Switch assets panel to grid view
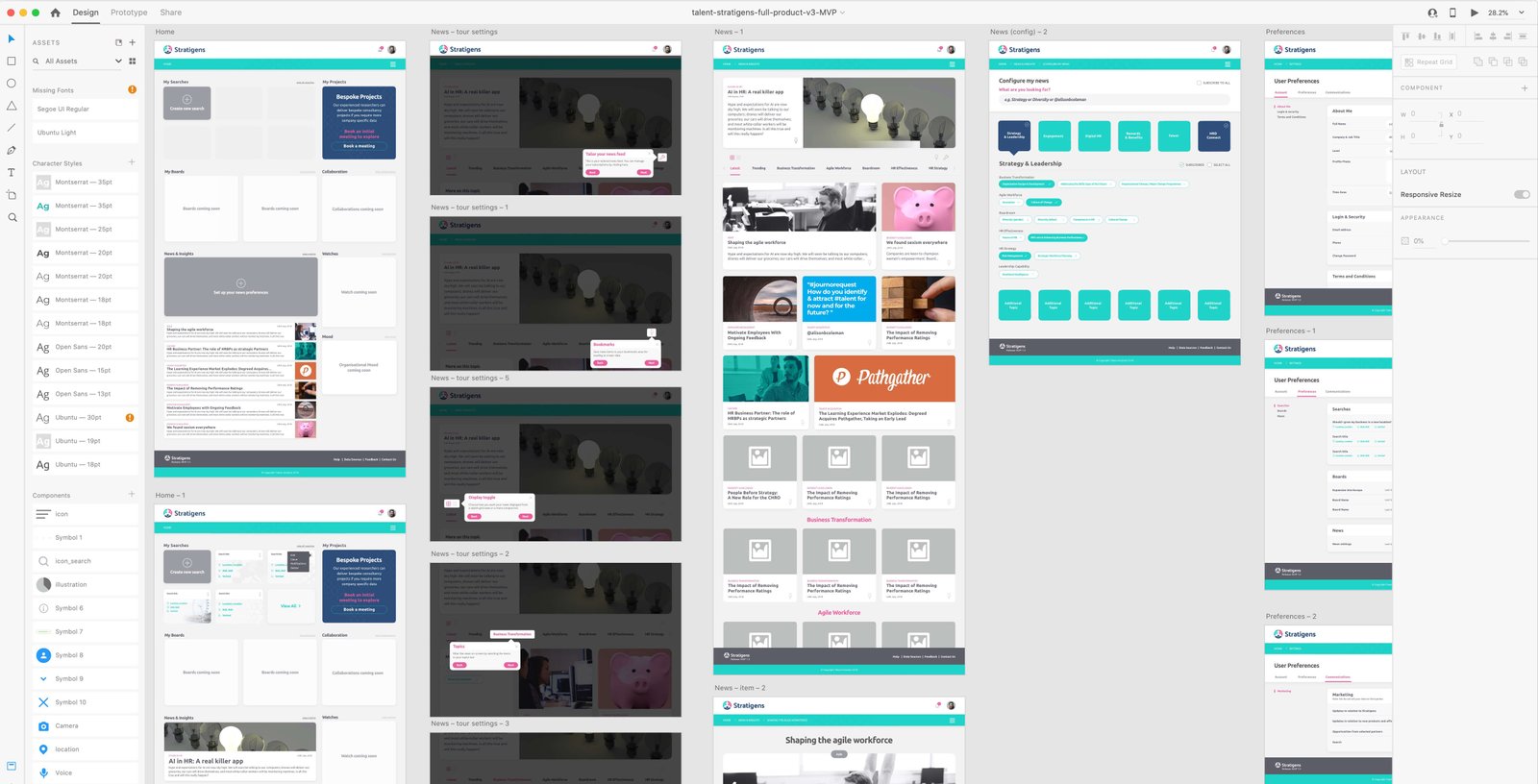Image resolution: width=1538 pixels, height=784 pixels. click(133, 61)
